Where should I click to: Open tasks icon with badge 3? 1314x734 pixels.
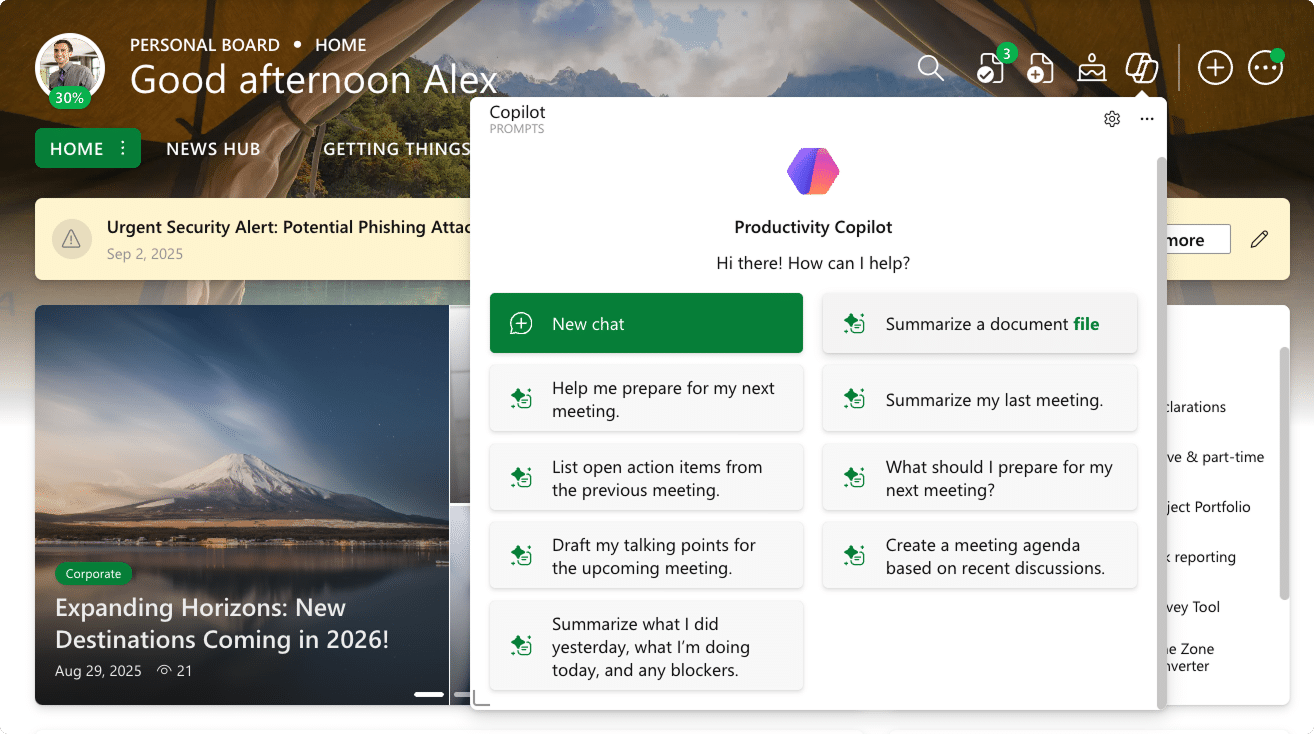tap(990, 68)
